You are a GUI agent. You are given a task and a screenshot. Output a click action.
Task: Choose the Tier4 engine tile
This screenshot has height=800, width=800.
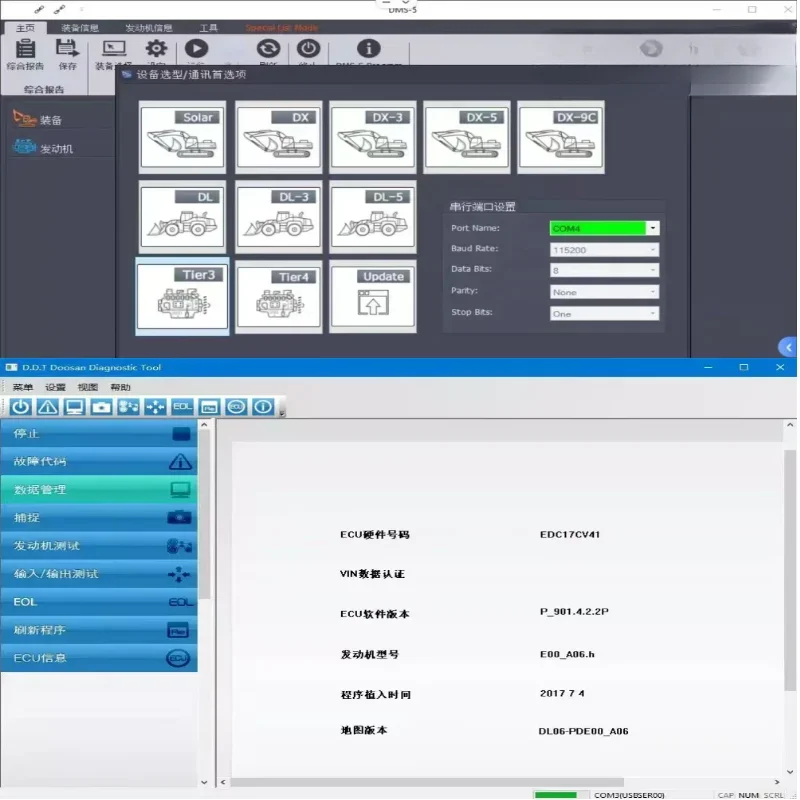pos(279,297)
